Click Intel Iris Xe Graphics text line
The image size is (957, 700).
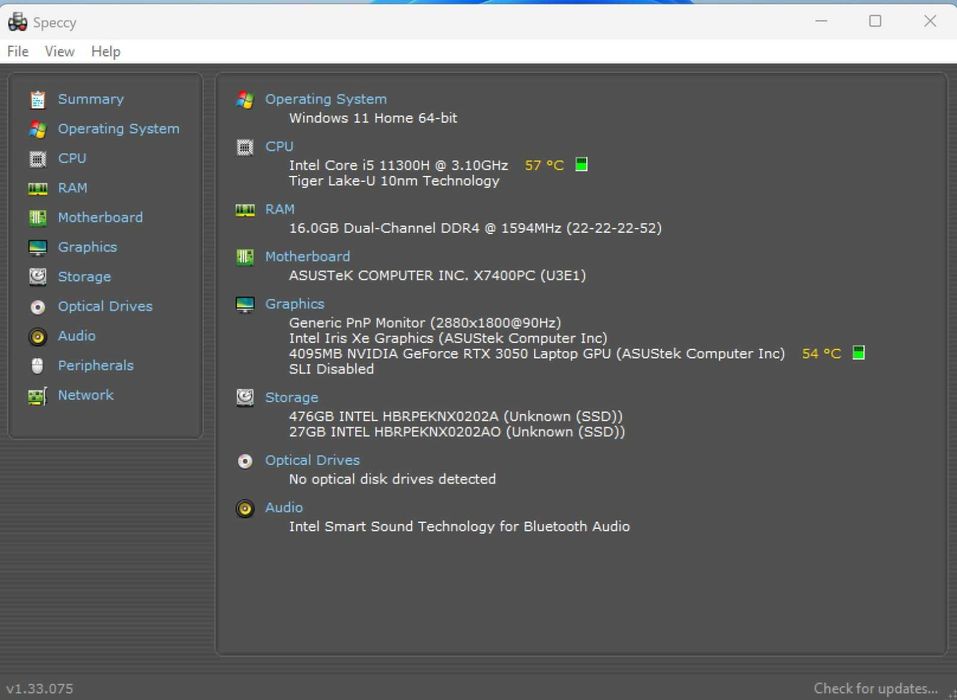[448, 338]
